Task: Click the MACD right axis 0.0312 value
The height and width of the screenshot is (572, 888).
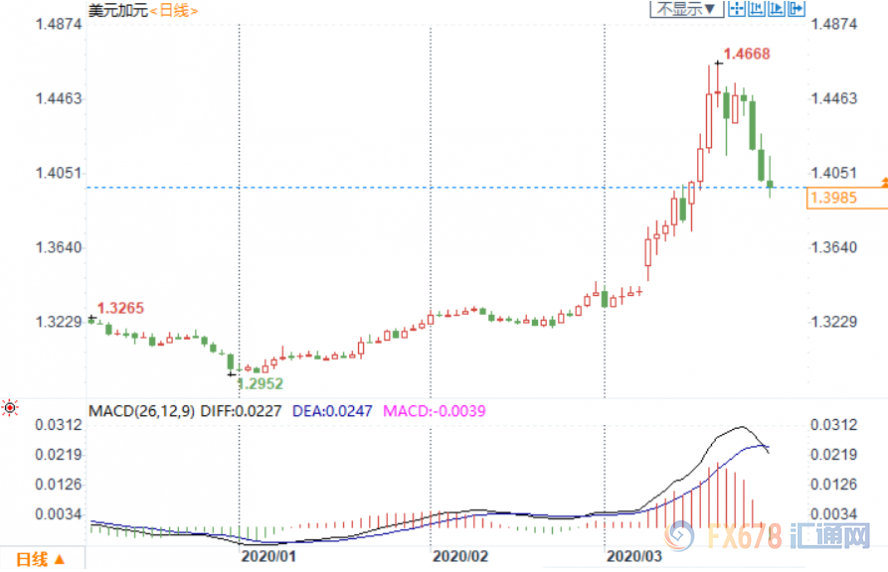Action: click(834, 425)
